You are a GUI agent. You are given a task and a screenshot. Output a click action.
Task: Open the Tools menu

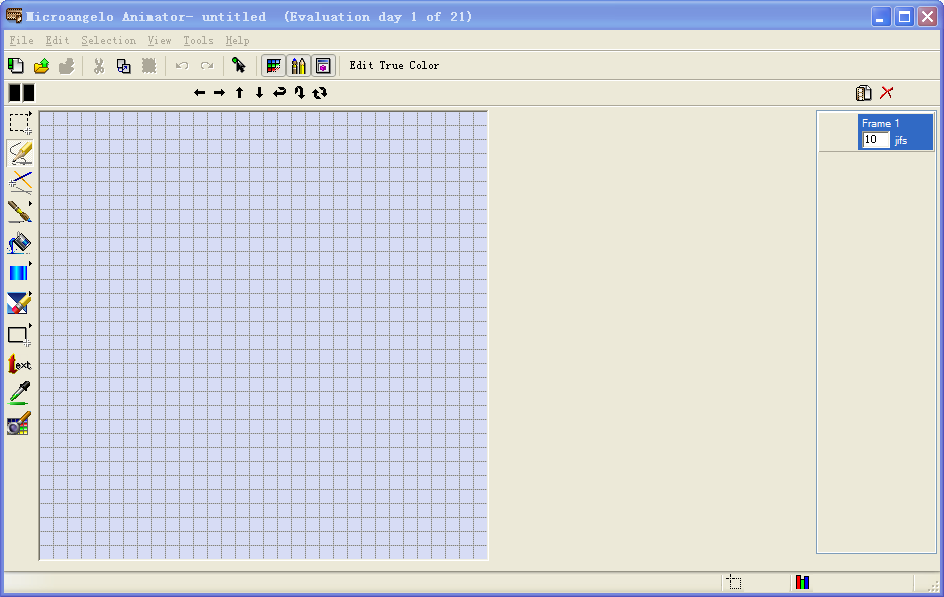click(x=198, y=41)
